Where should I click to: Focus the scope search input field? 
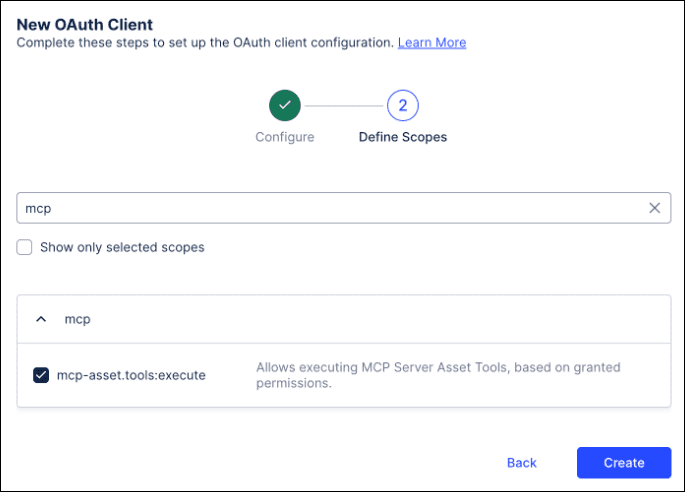pyautogui.click(x=330, y=208)
